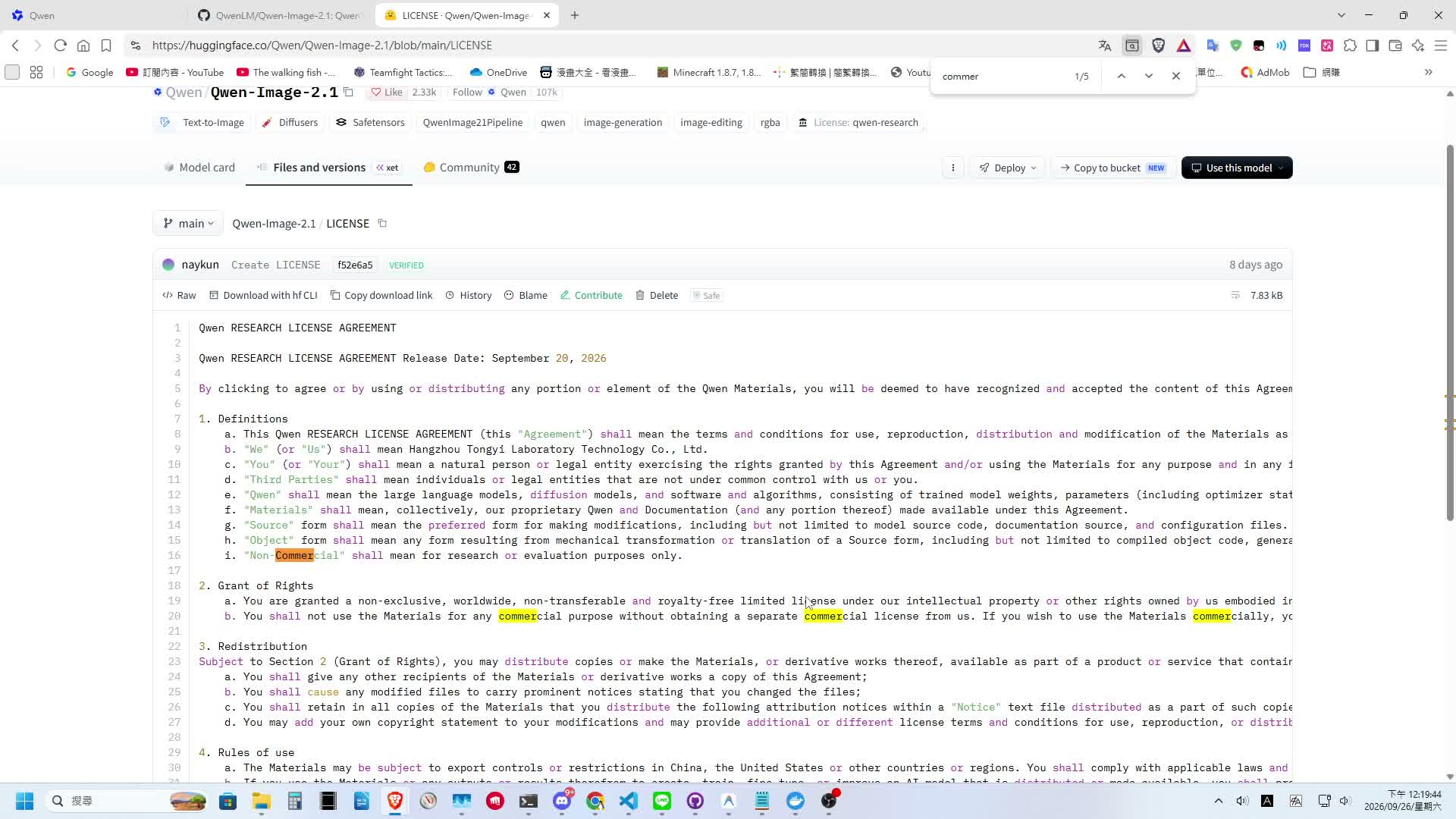Go to browser home page icon
1456x819 pixels.
click(83, 45)
